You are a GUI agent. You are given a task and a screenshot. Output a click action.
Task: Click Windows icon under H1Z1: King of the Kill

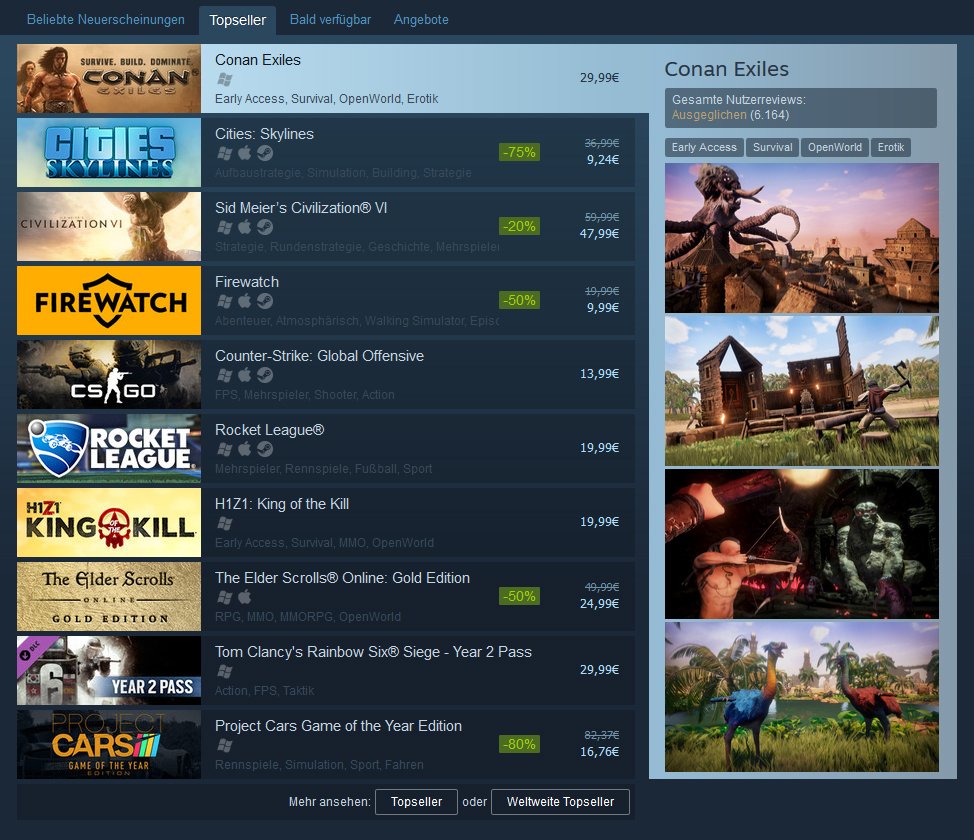[225, 523]
